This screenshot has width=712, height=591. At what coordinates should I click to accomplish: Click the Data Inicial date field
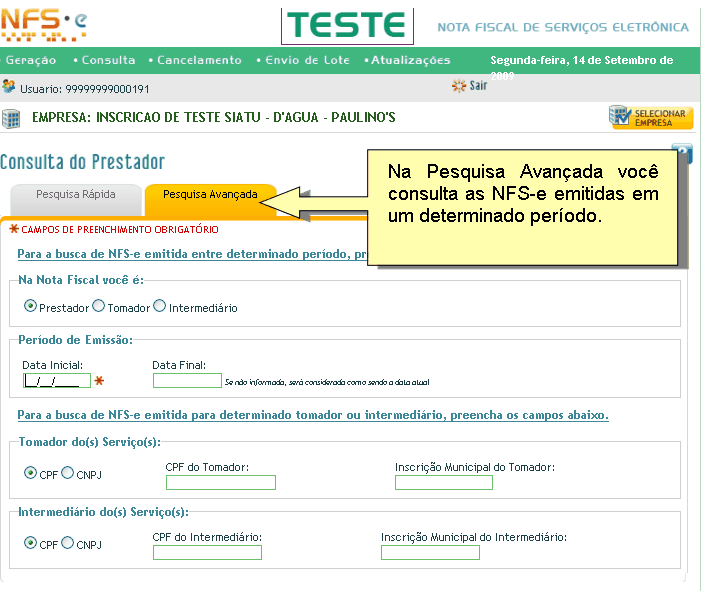(x=57, y=380)
